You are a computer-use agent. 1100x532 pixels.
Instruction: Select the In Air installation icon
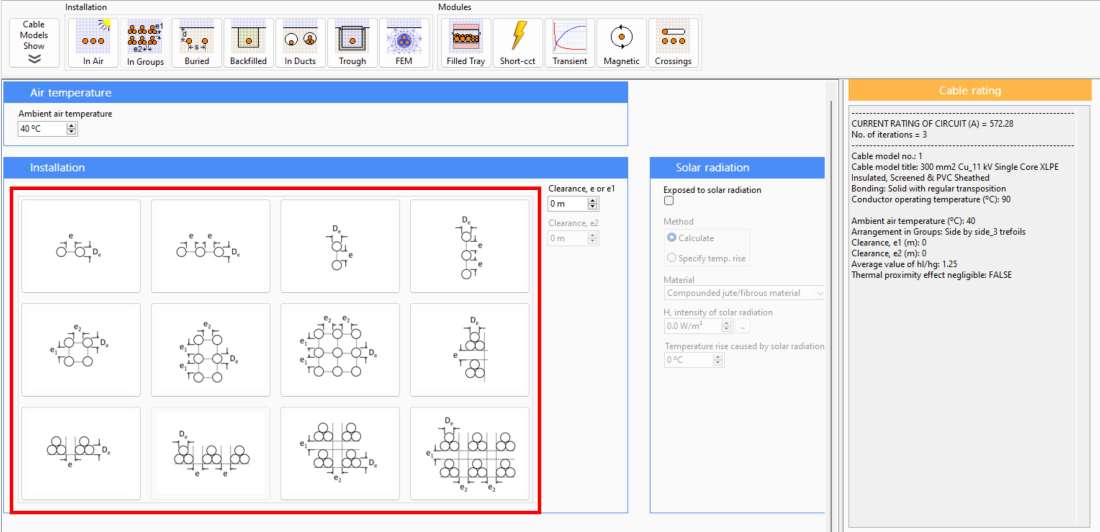[93, 43]
